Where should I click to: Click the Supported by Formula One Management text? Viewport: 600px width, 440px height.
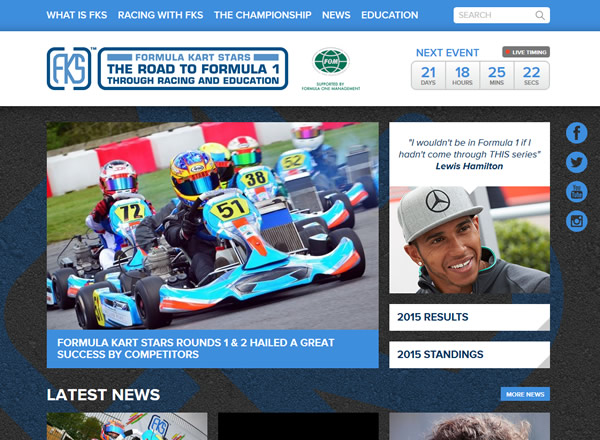[331, 86]
